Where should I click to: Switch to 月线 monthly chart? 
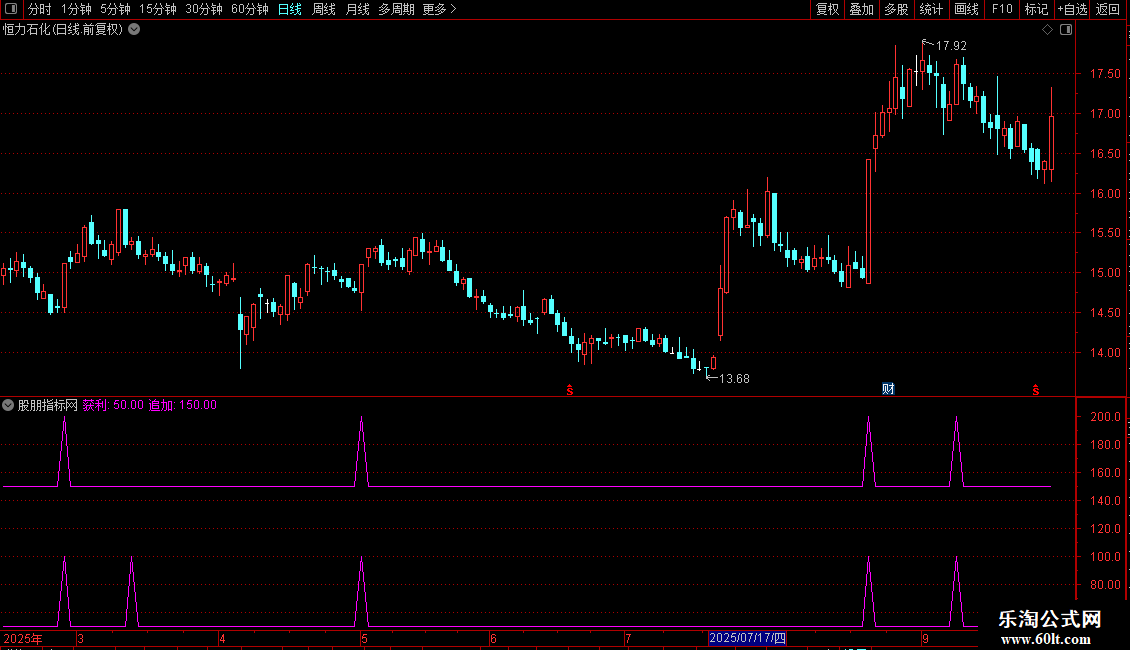click(x=357, y=9)
